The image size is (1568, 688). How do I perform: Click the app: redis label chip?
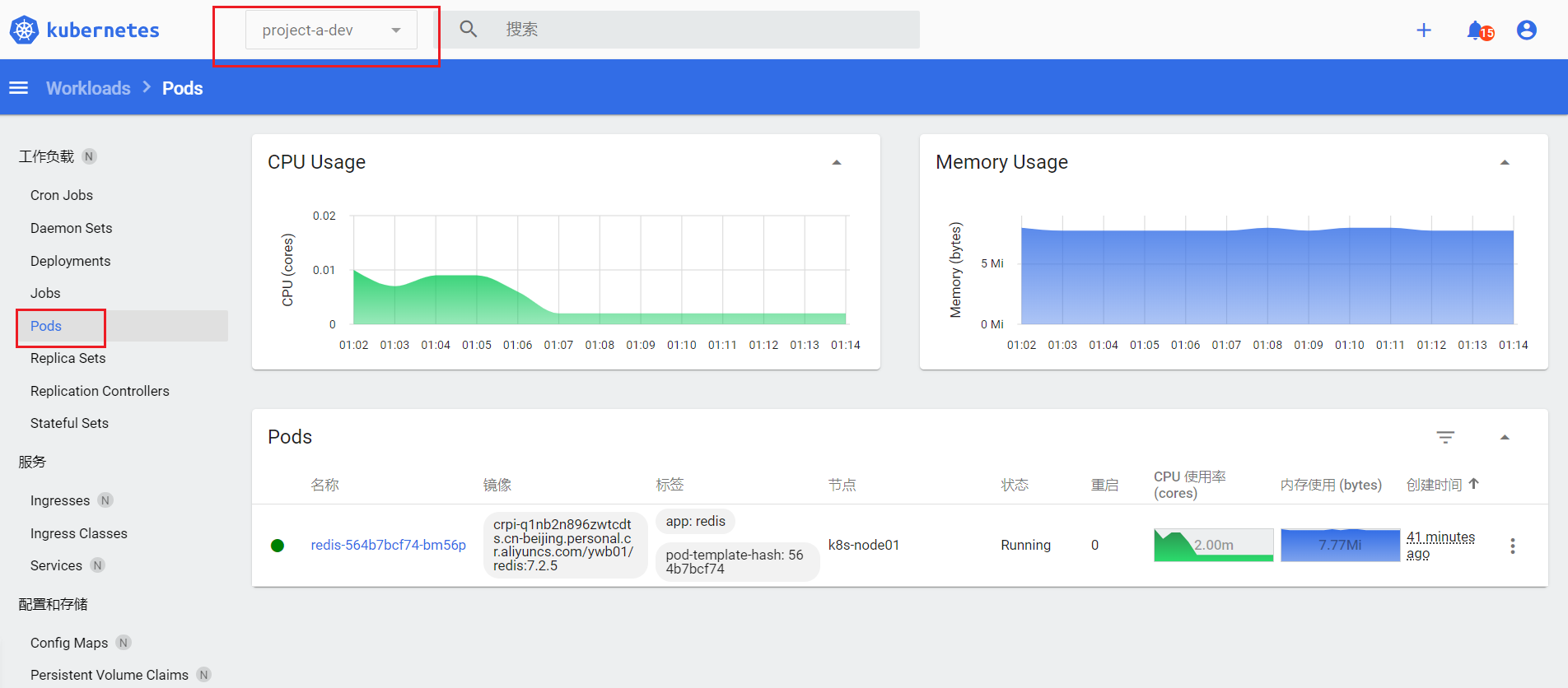[695, 521]
